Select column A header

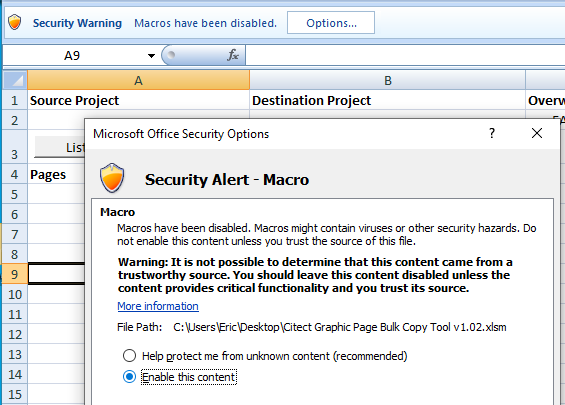pos(138,80)
